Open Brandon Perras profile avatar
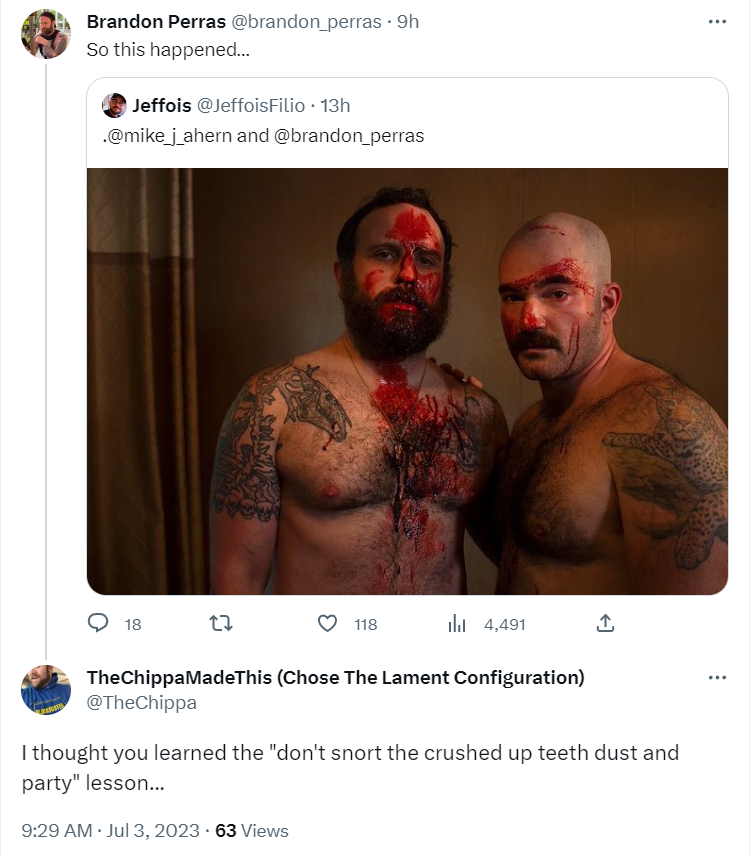 46,35
